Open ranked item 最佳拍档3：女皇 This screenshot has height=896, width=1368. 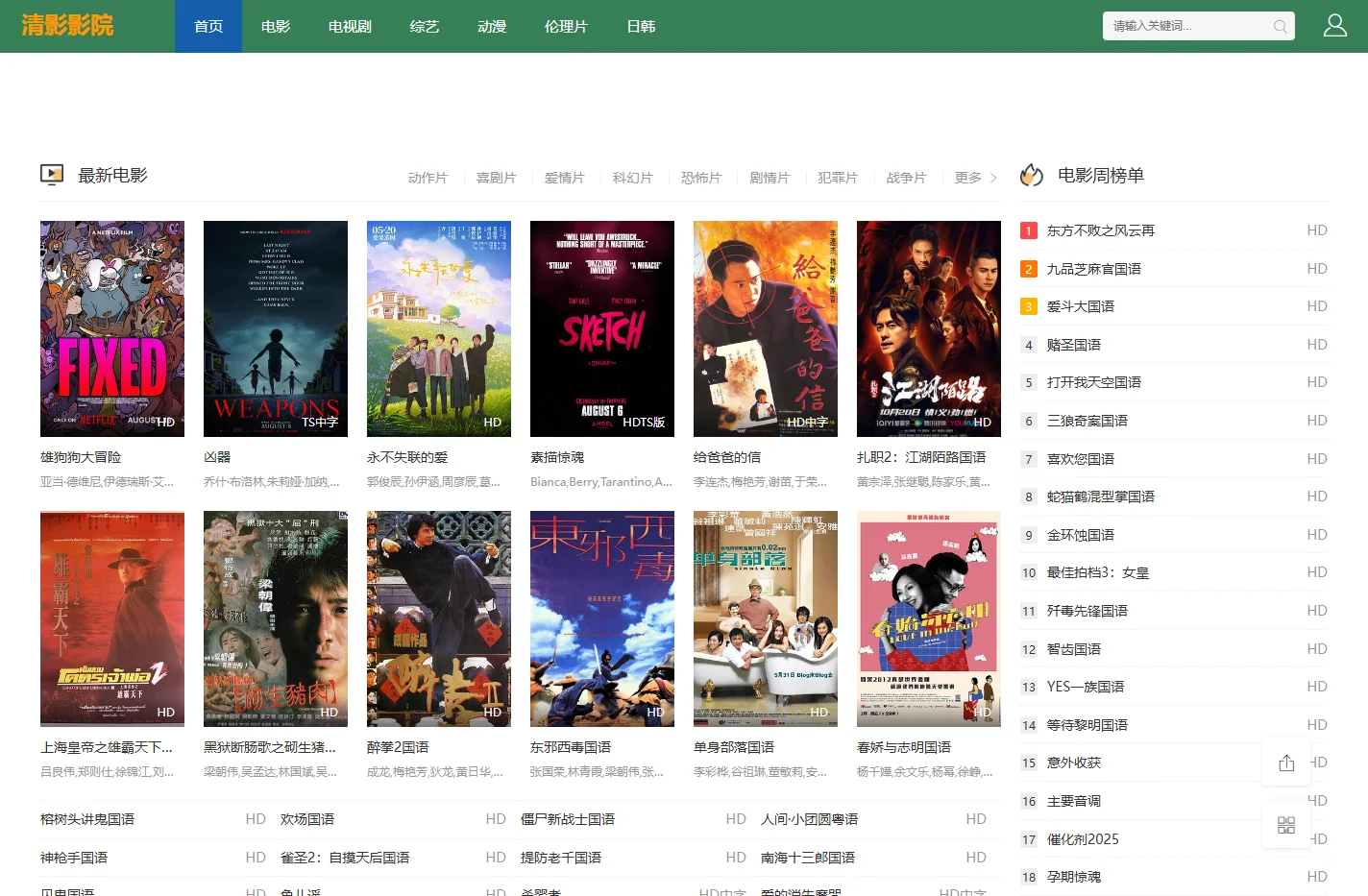(1098, 572)
